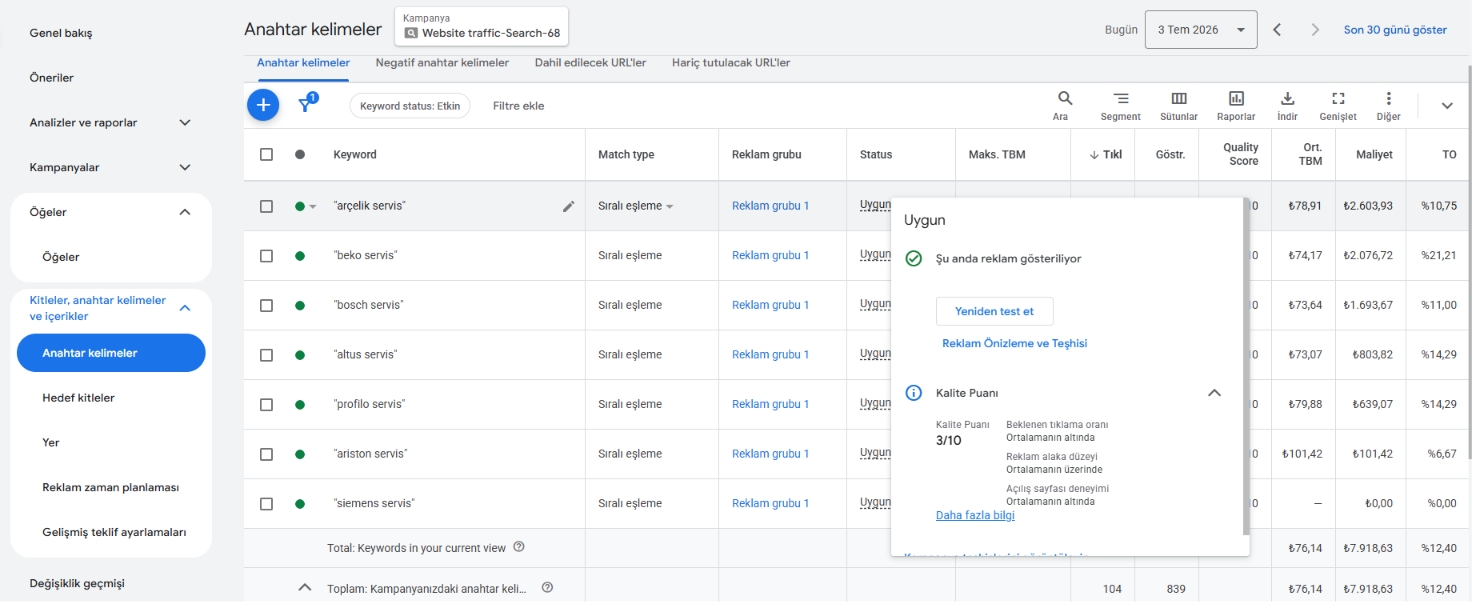Check the "arçelik servis" row checkbox

(266, 206)
